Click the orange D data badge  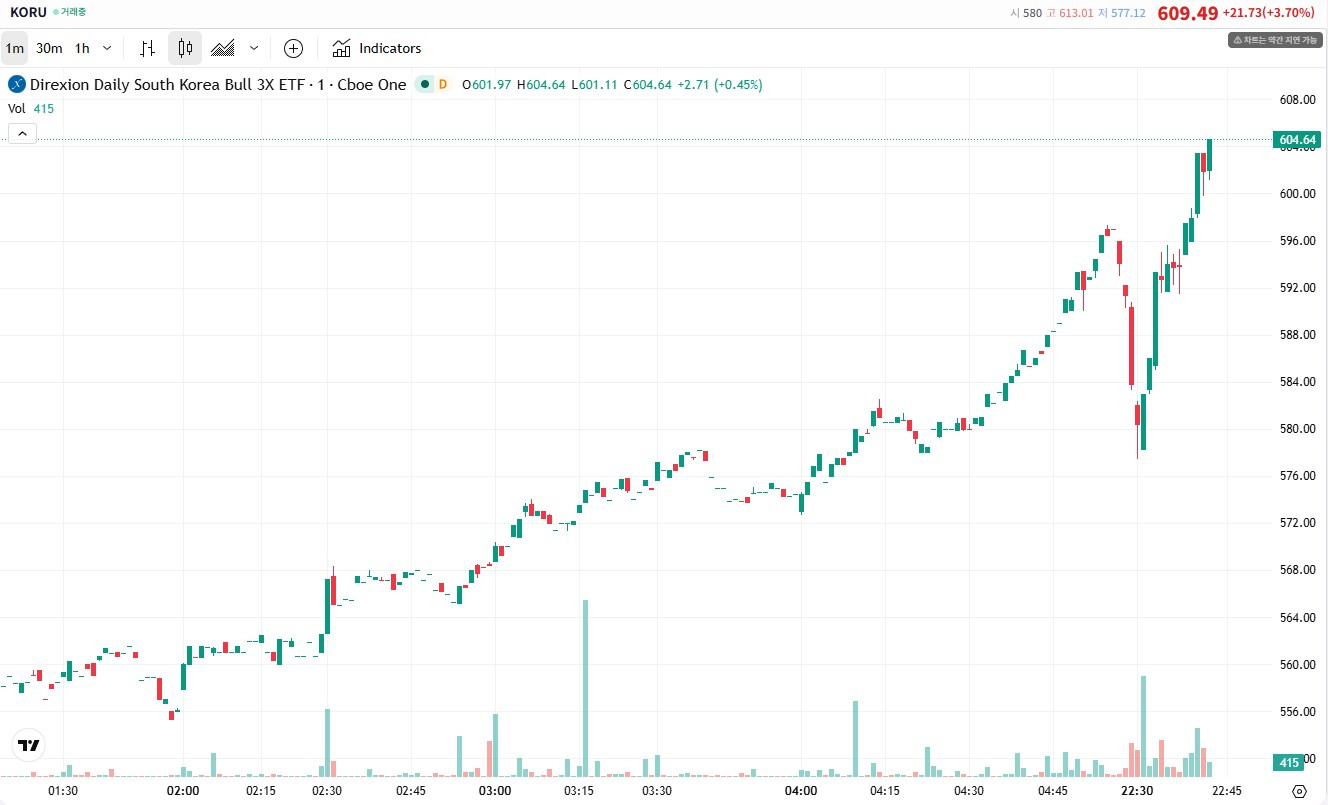click(x=442, y=85)
